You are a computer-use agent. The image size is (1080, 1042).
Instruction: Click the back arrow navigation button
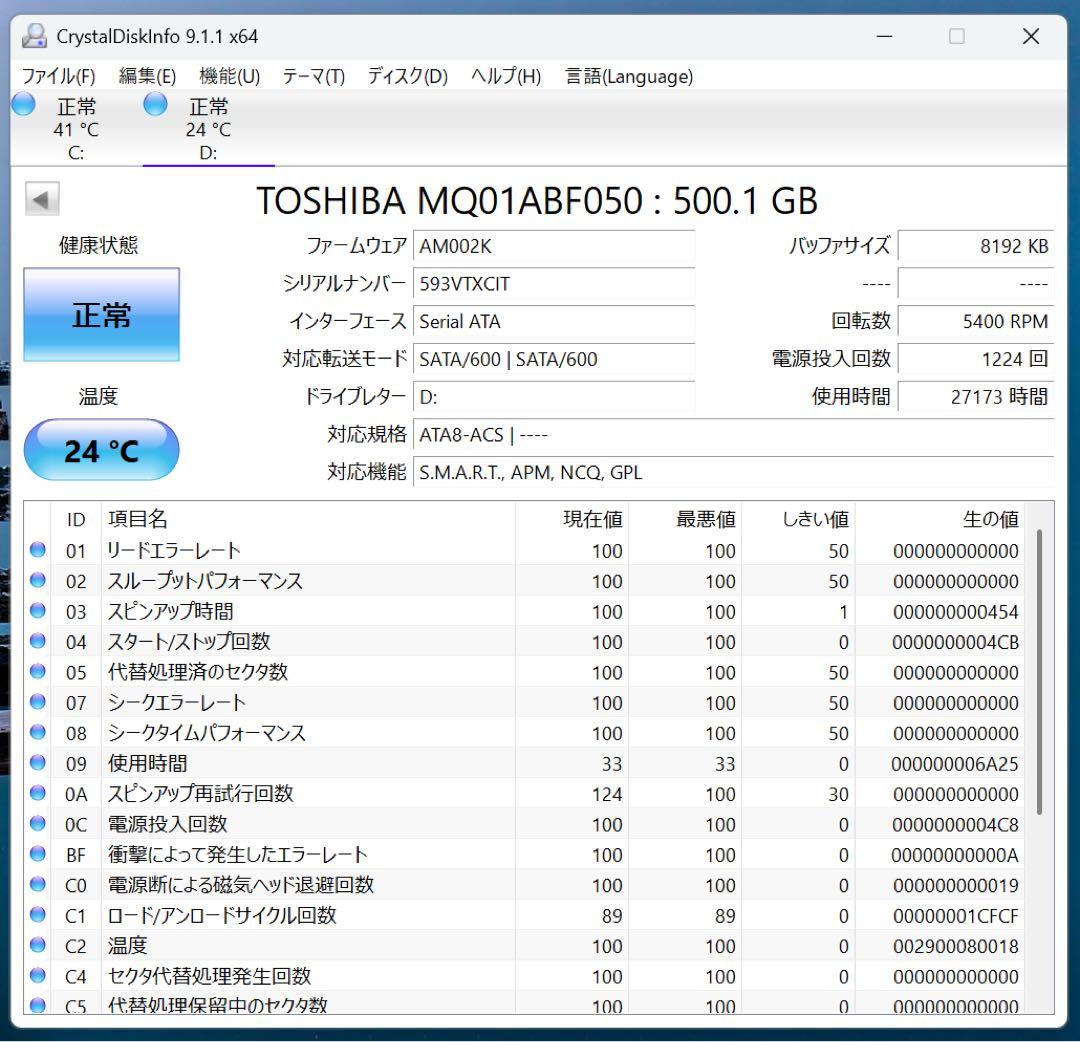pos(40,197)
